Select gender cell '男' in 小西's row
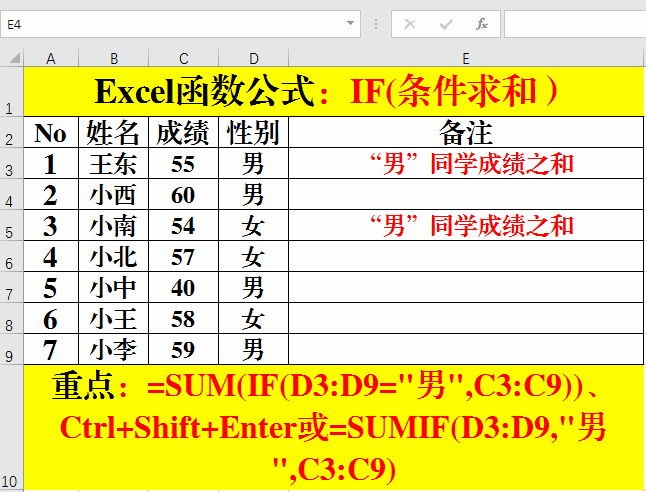Screen dimensions: 646x492 click(x=253, y=194)
